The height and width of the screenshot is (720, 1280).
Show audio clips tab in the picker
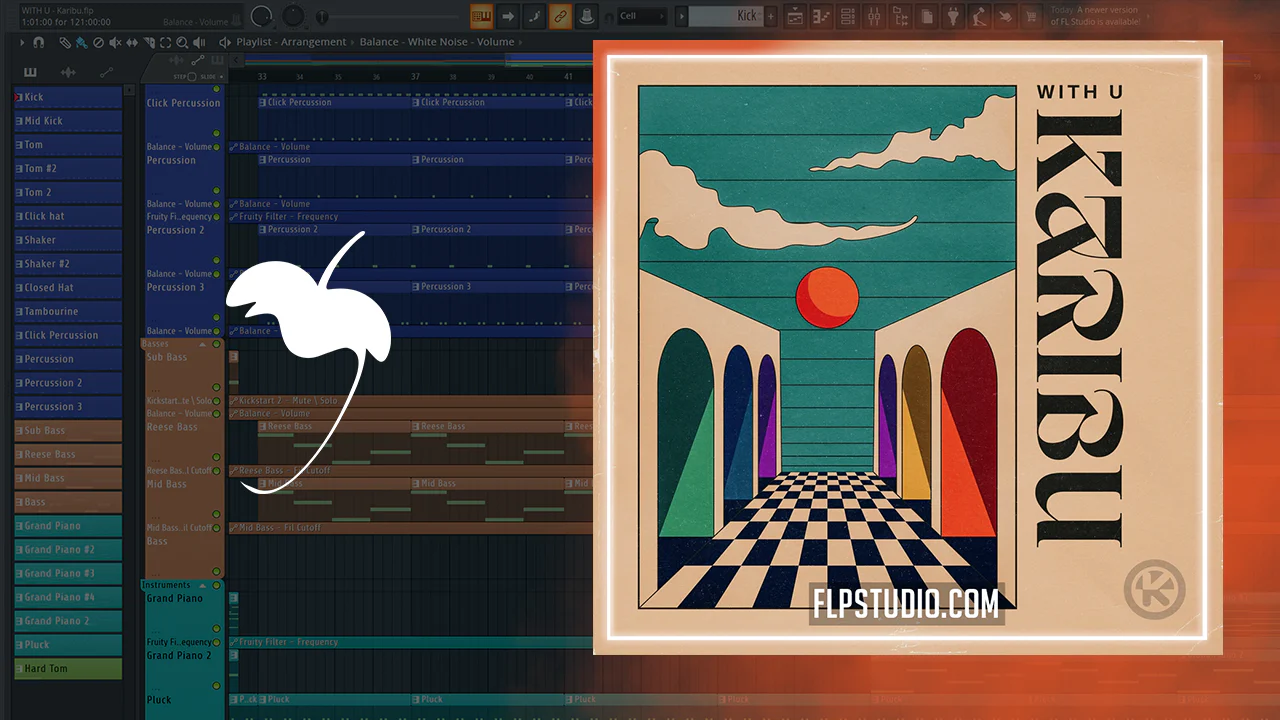68,72
